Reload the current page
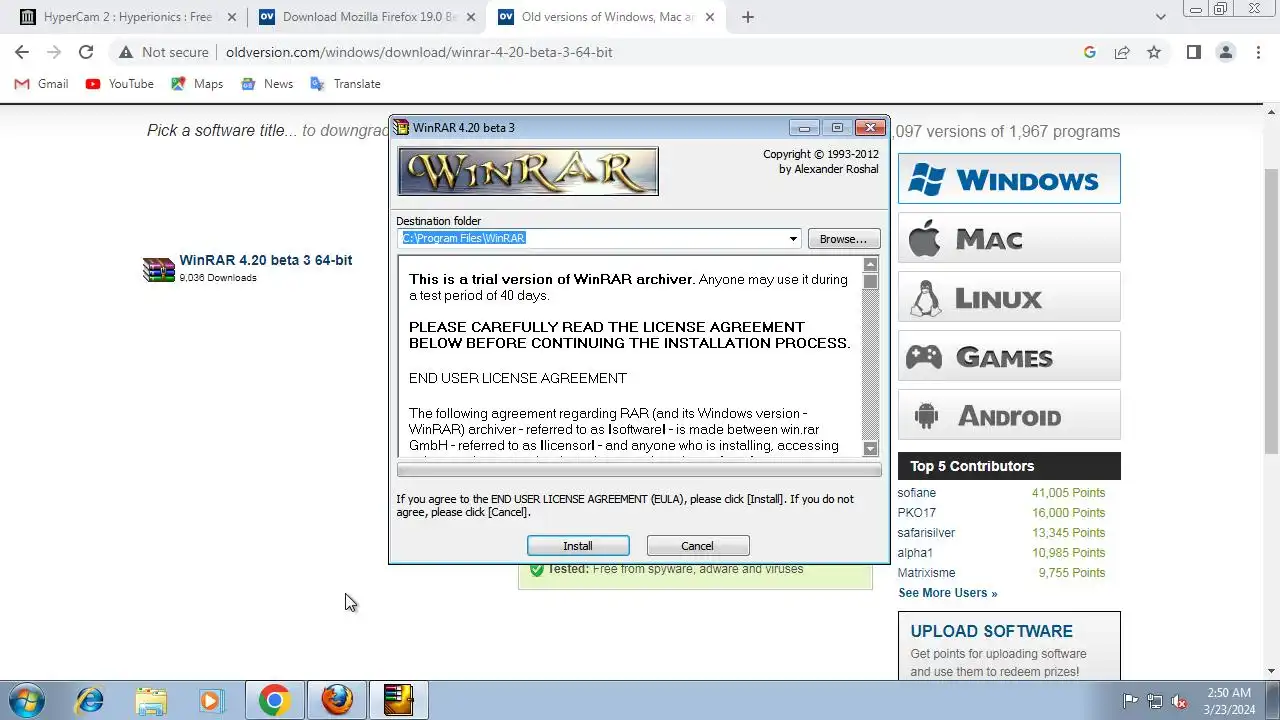The width and height of the screenshot is (1280, 720). (86, 52)
